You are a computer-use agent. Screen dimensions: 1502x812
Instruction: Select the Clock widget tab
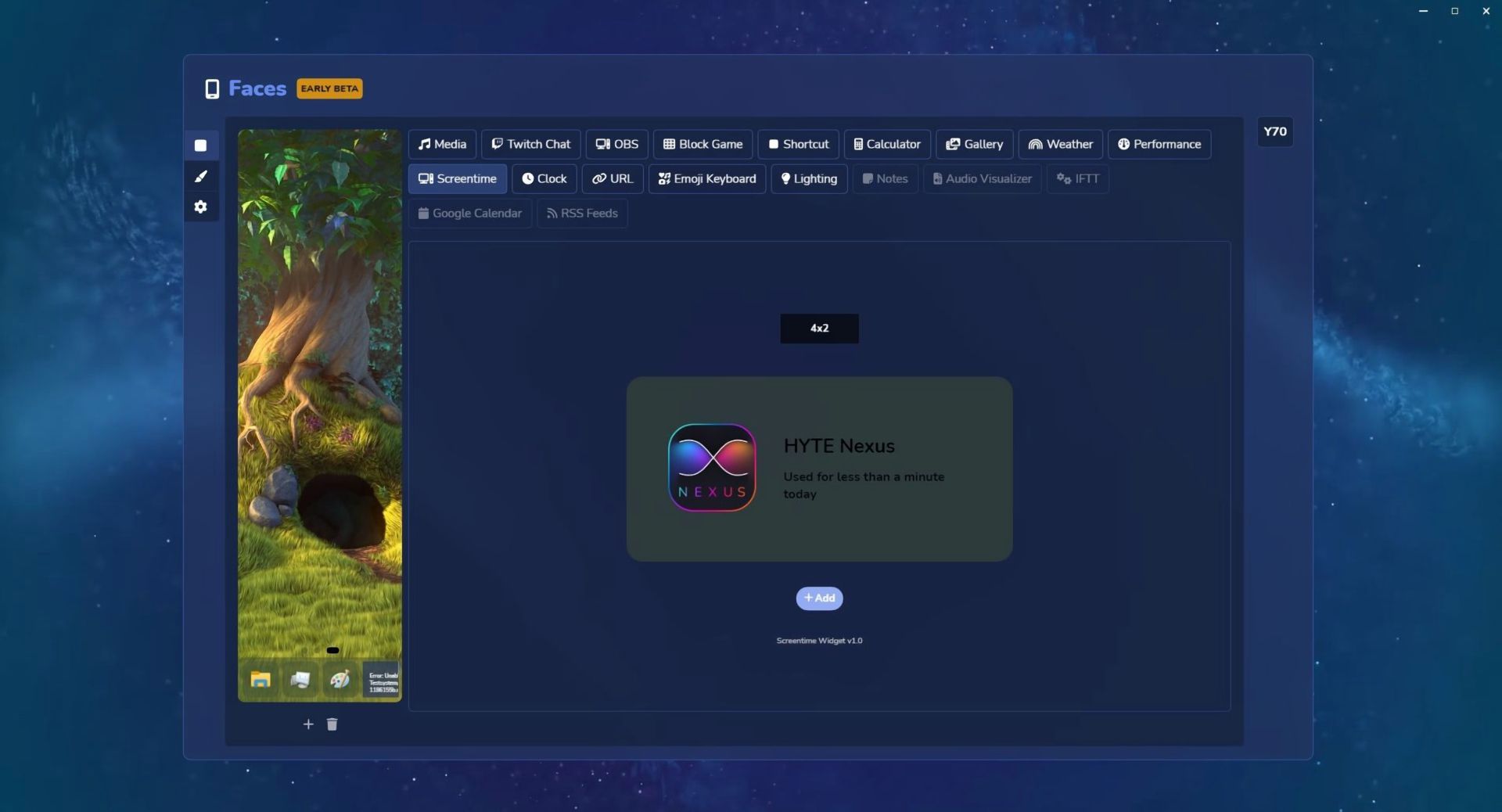[544, 178]
